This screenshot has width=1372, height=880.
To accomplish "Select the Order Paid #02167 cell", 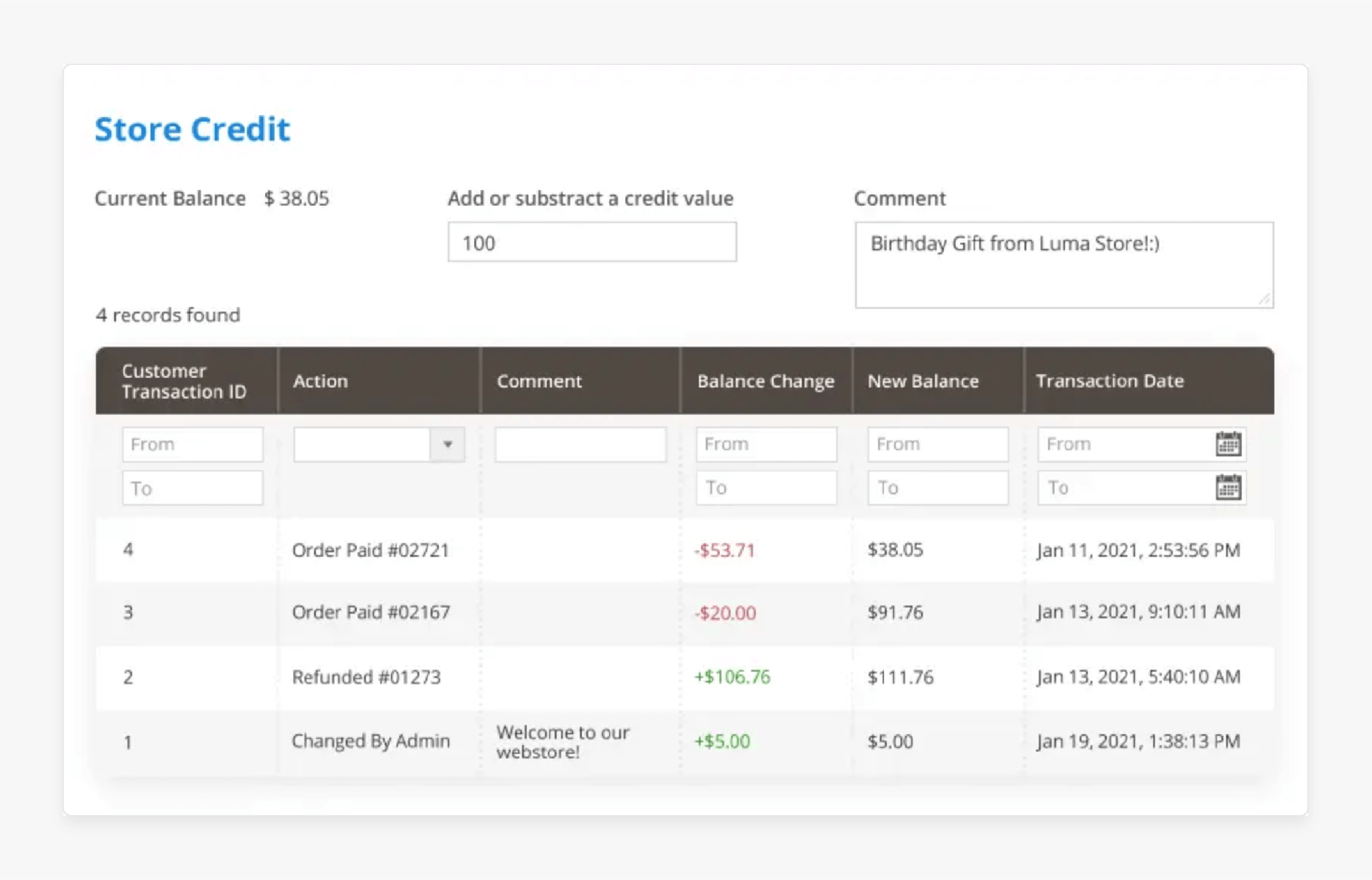I will click(x=371, y=612).
